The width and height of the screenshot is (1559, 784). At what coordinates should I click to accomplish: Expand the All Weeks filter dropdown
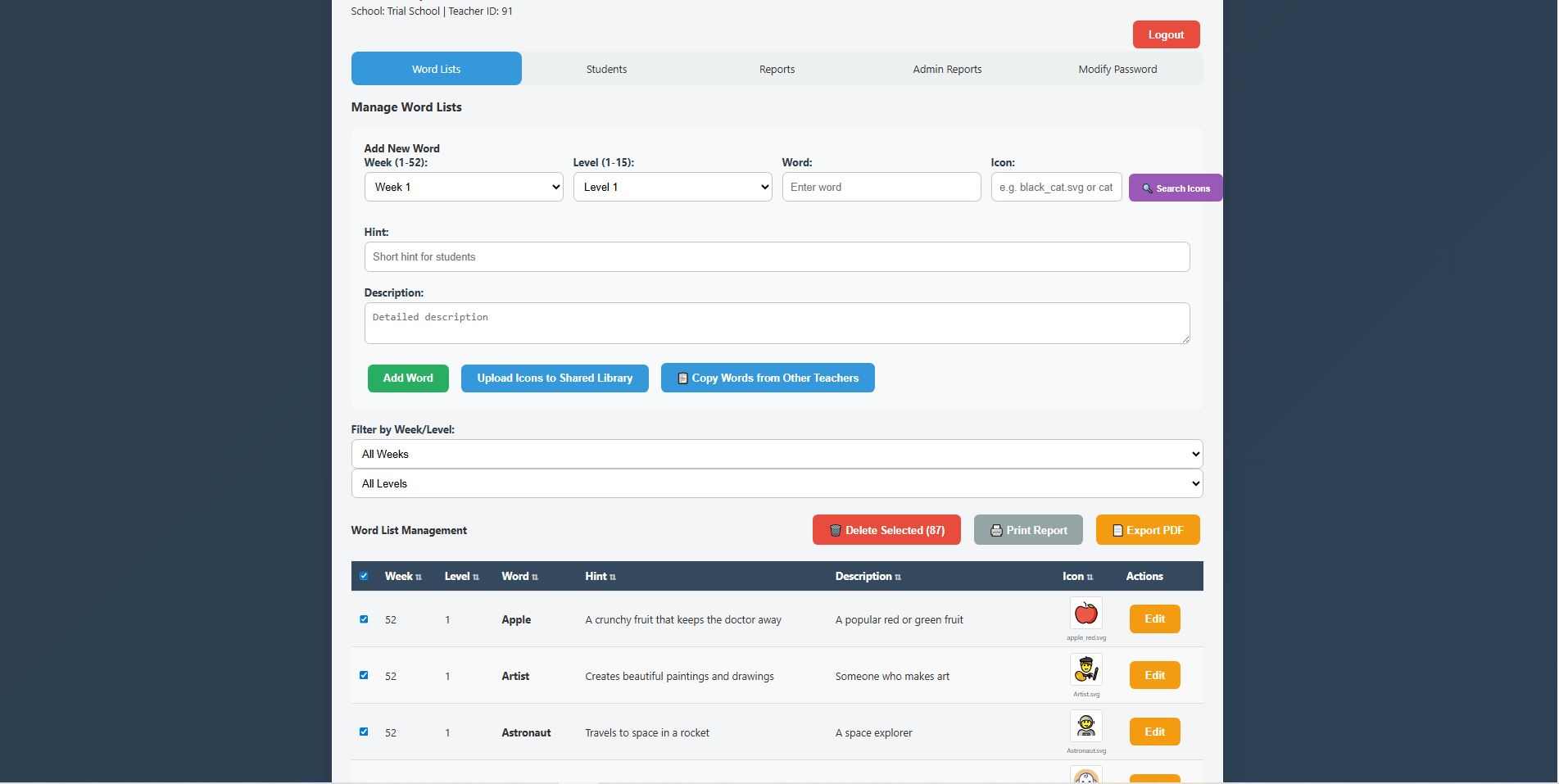tap(777, 454)
